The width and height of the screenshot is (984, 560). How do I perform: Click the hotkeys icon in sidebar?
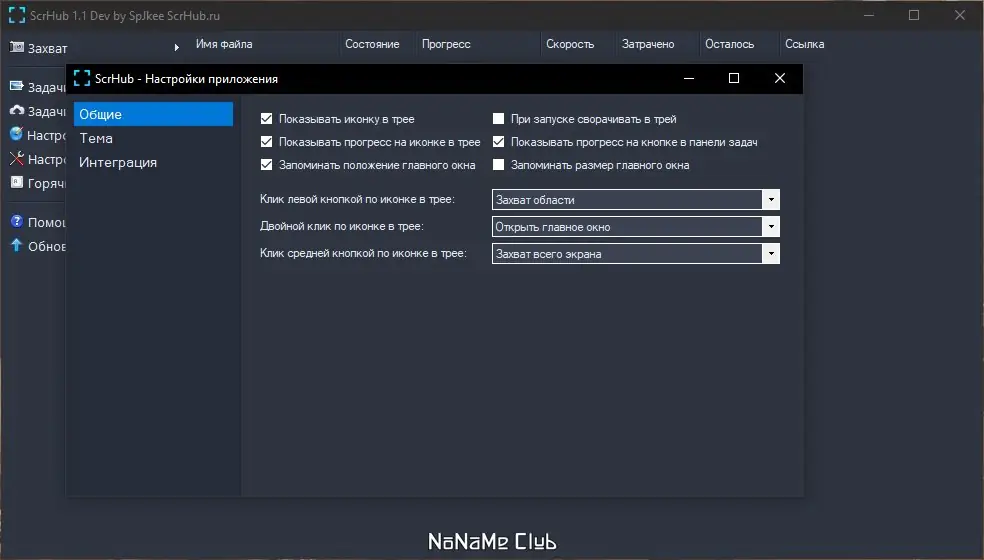17,183
